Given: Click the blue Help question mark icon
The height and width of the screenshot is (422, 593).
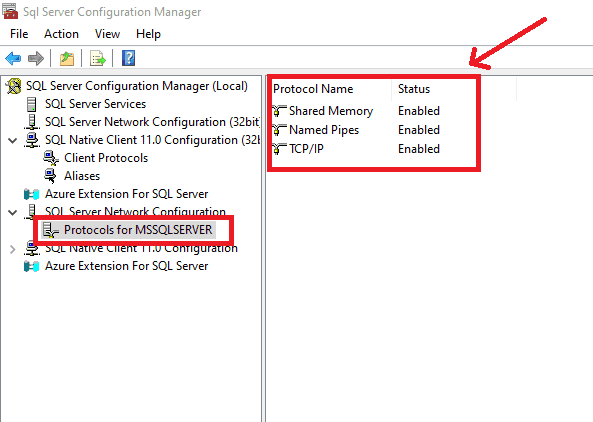Looking at the screenshot, I should point(129,58).
